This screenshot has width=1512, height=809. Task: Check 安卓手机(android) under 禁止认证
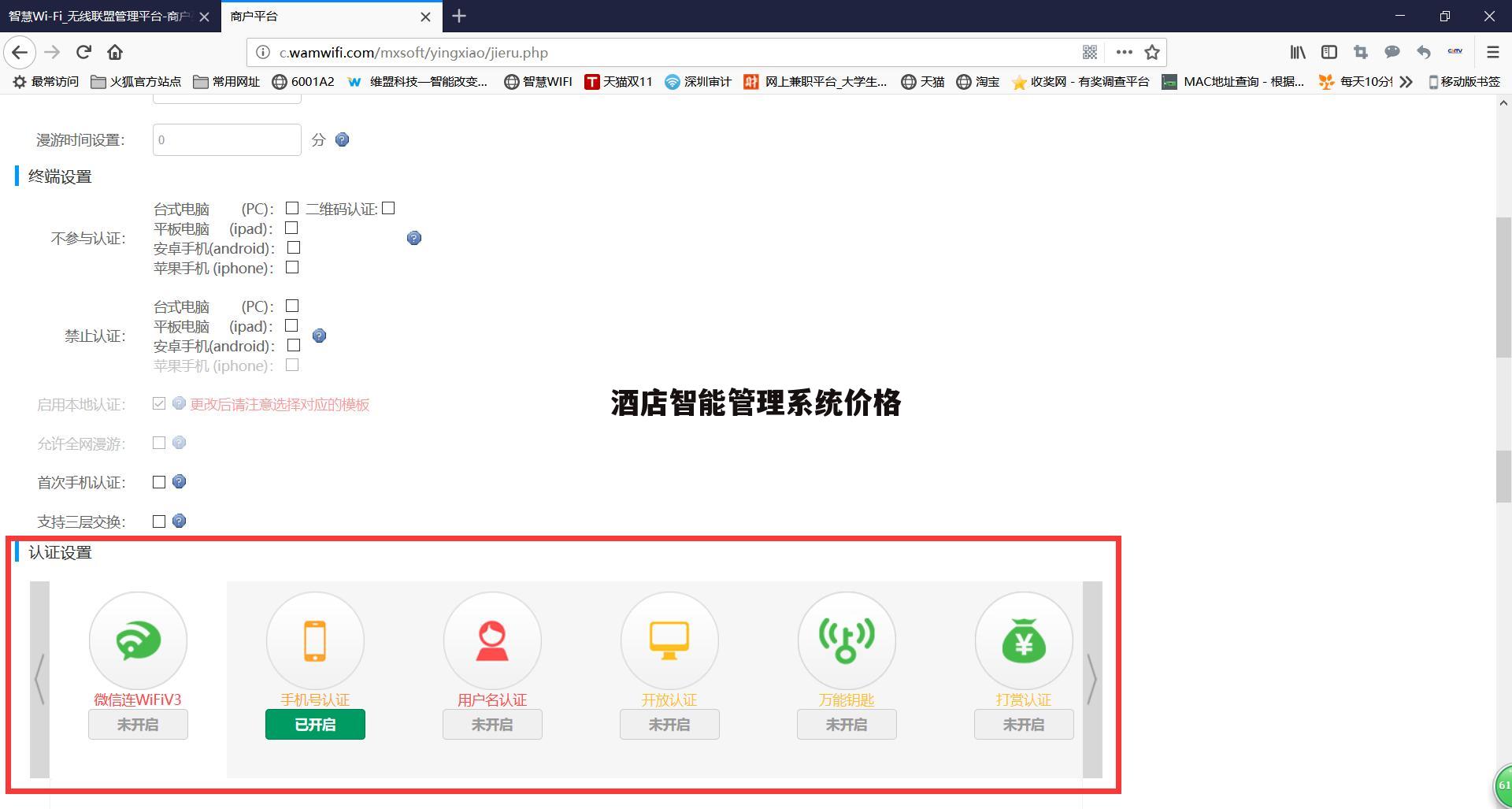pyautogui.click(x=294, y=345)
